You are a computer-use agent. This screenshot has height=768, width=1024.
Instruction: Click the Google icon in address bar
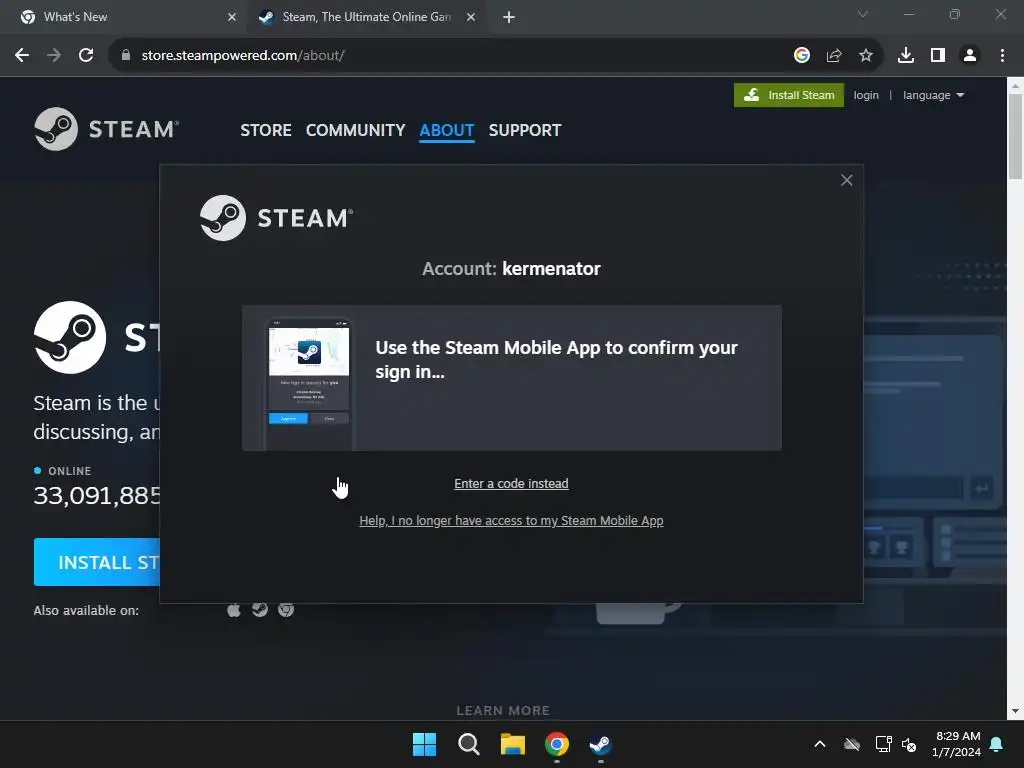tap(802, 56)
